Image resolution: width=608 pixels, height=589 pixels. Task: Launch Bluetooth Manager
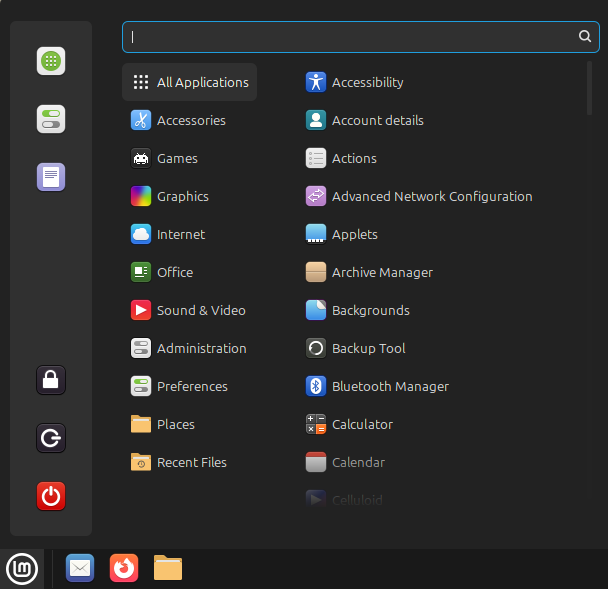389,386
